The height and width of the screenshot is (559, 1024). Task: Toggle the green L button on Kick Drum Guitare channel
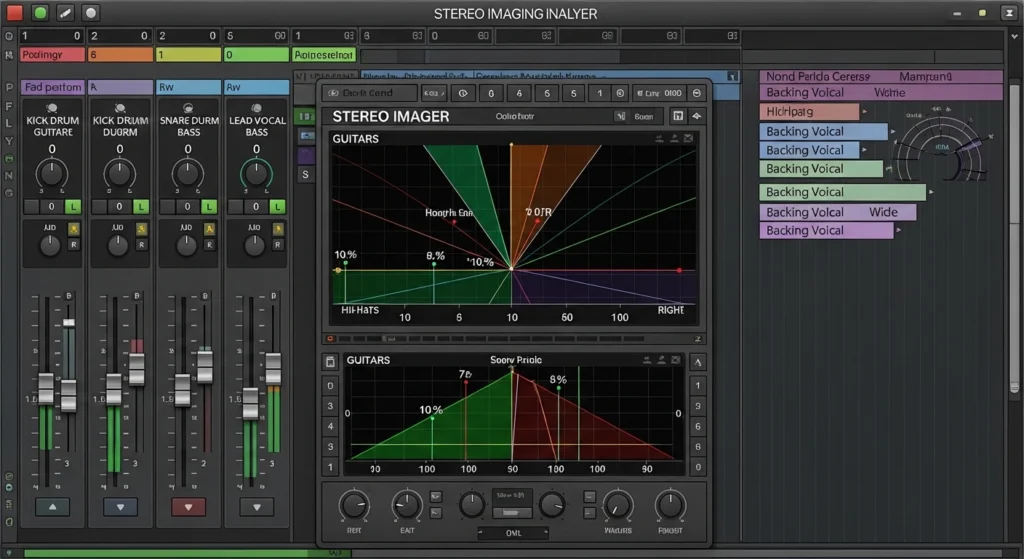click(73, 206)
